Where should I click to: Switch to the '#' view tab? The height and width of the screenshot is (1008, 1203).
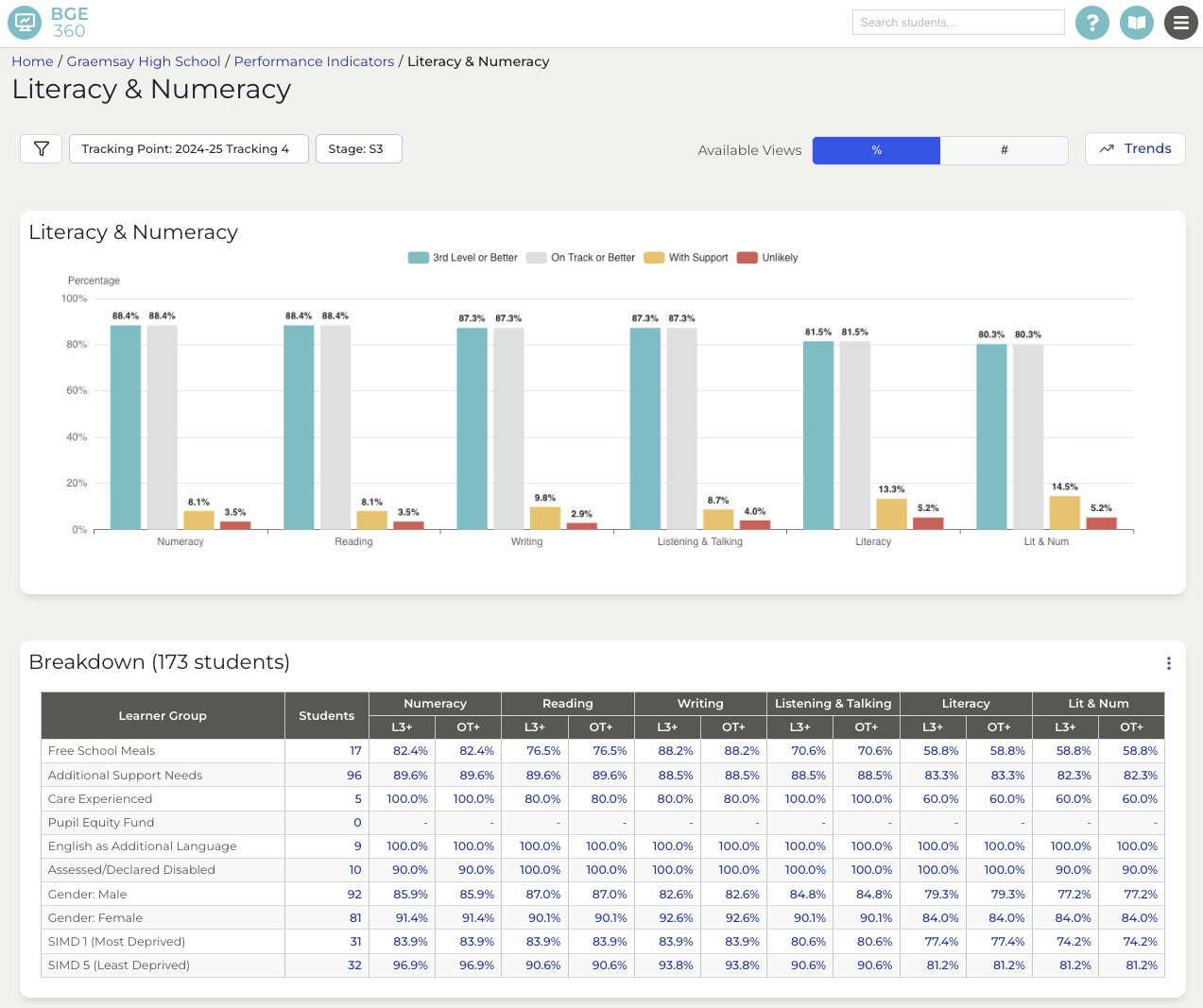1004,150
